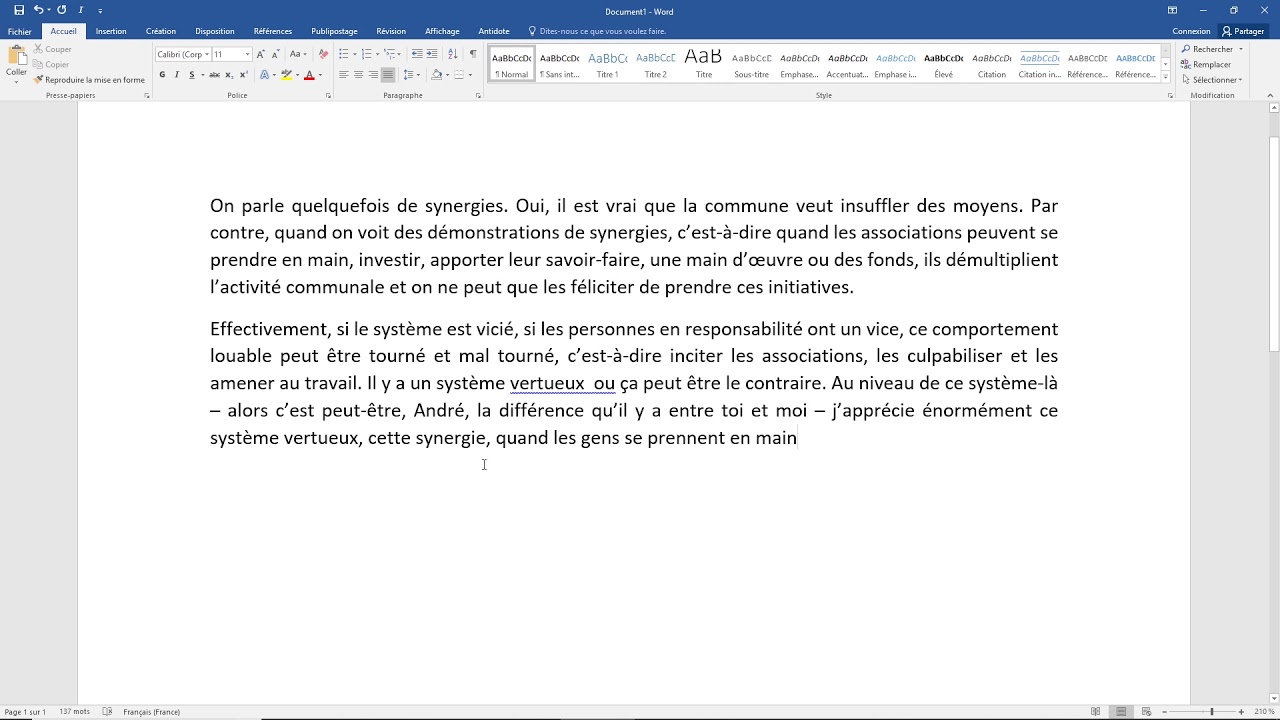Screen dimensions: 1280x720
Task: Align text to the left
Action: (344, 75)
